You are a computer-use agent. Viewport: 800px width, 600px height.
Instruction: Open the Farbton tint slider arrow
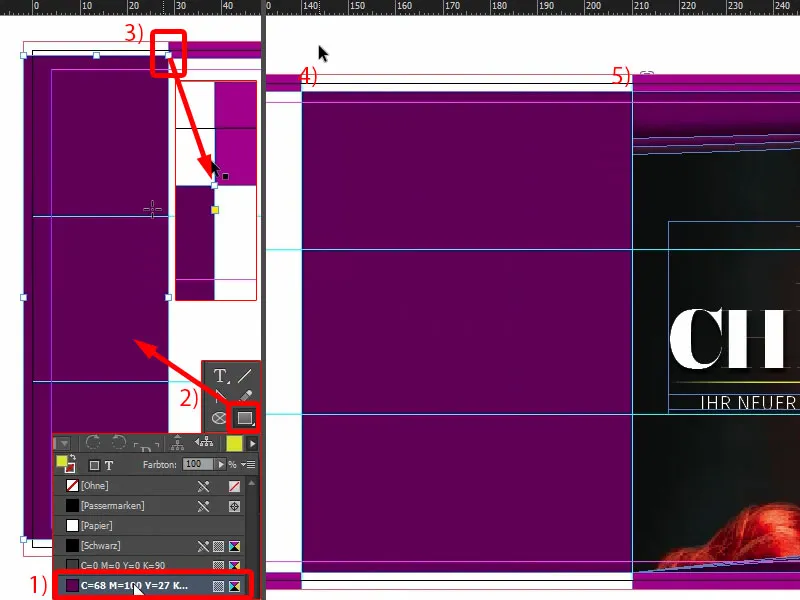click(x=220, y=464)
